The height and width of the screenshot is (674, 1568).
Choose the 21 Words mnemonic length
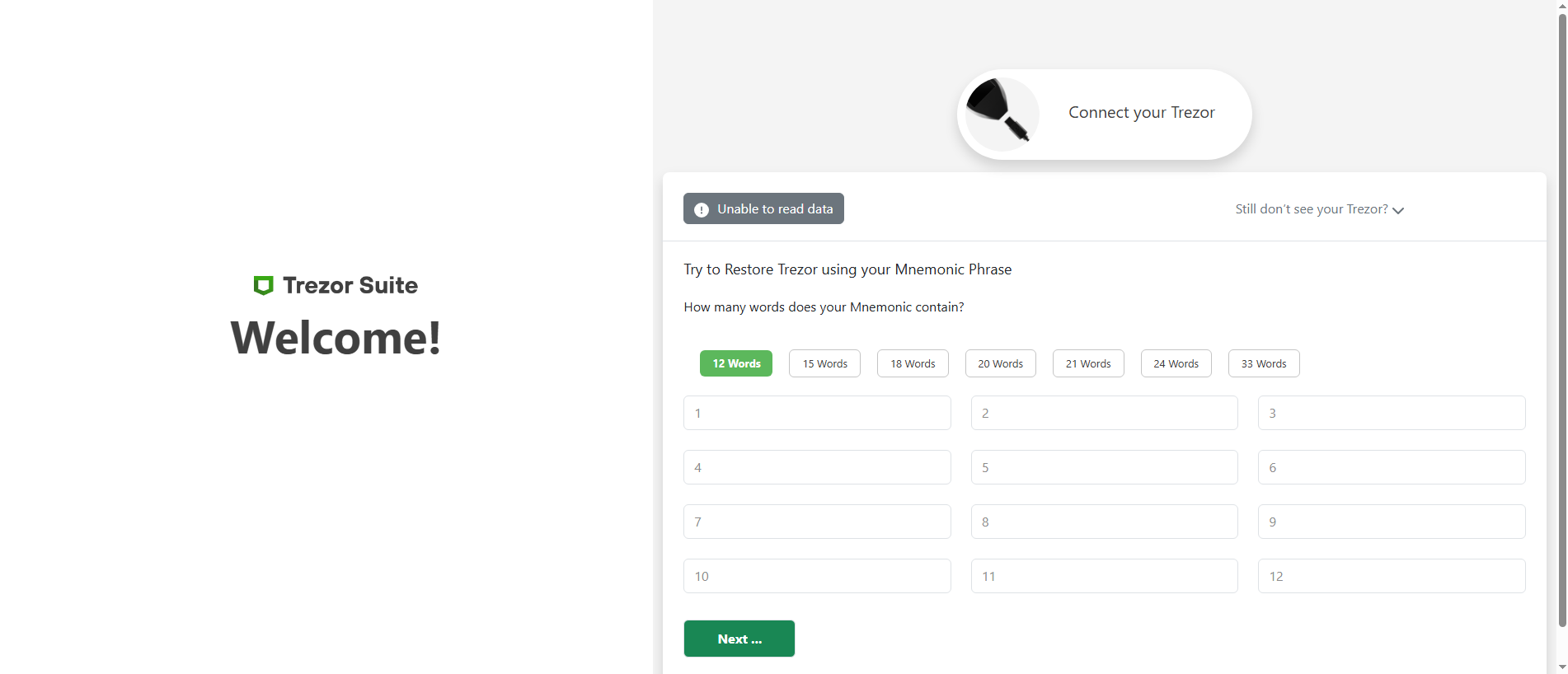1088,363
